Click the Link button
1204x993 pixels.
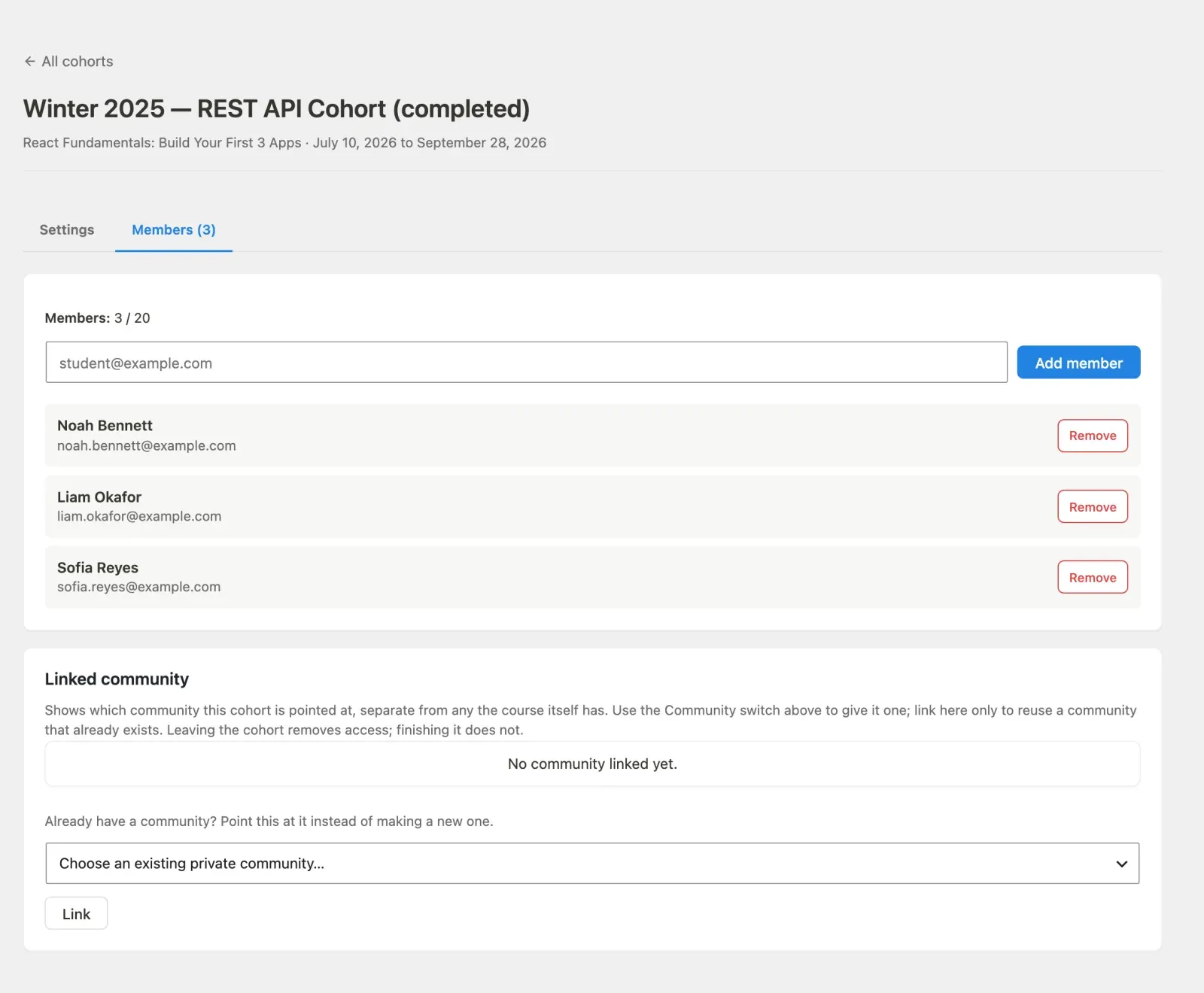tap(76, 913)
